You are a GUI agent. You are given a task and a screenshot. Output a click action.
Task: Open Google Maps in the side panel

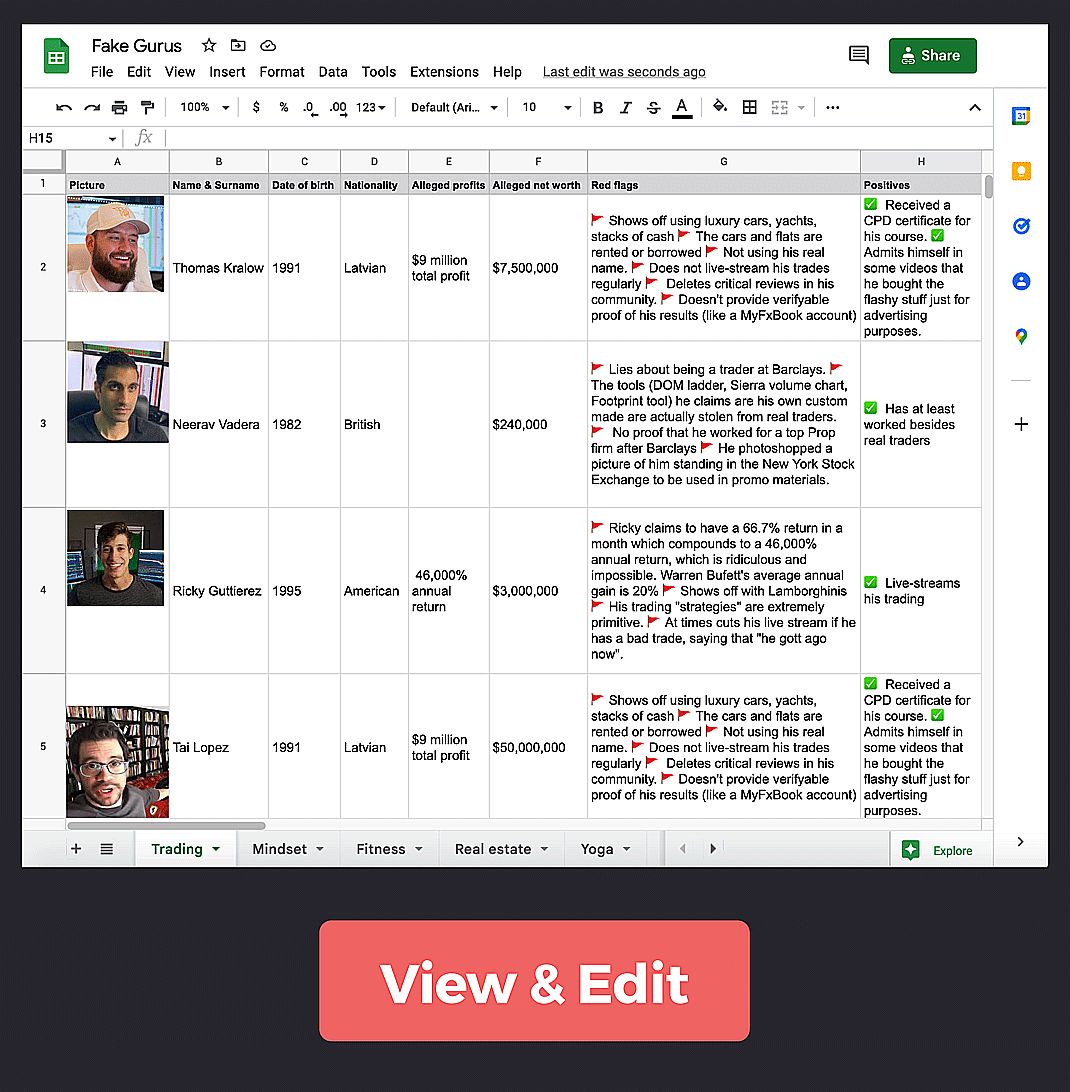click(1021, 336)
